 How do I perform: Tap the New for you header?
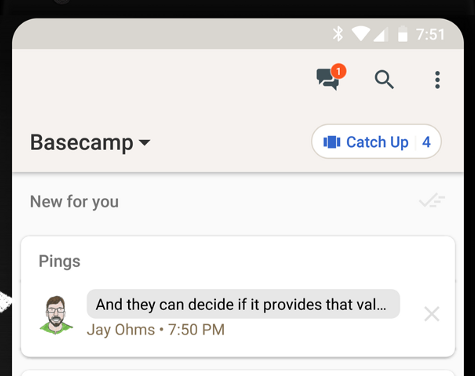74,201
